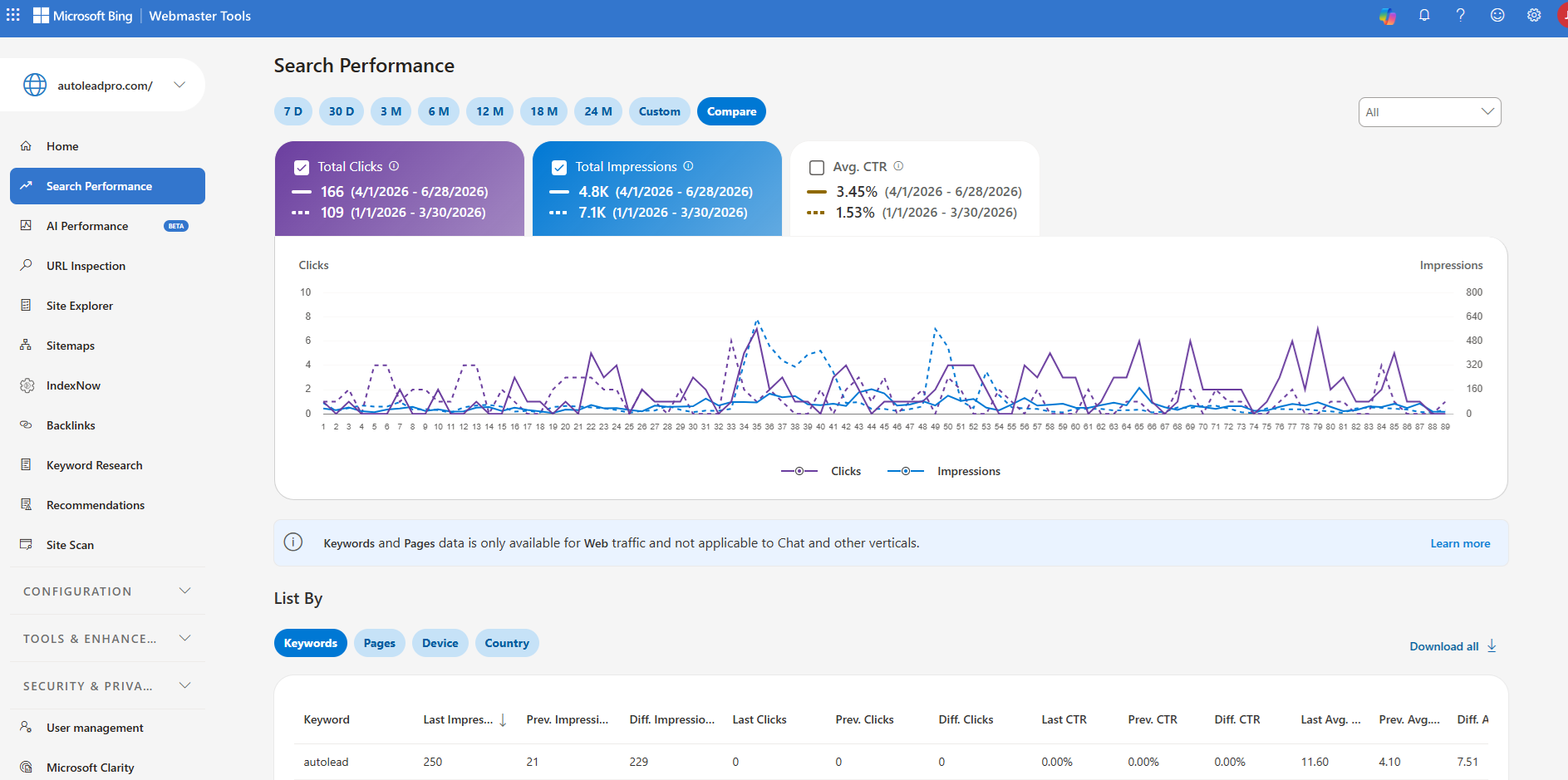Screen dimensions: 1568x780
Task: Sort by Last Impres... column arrow
Action: [503, 720]
